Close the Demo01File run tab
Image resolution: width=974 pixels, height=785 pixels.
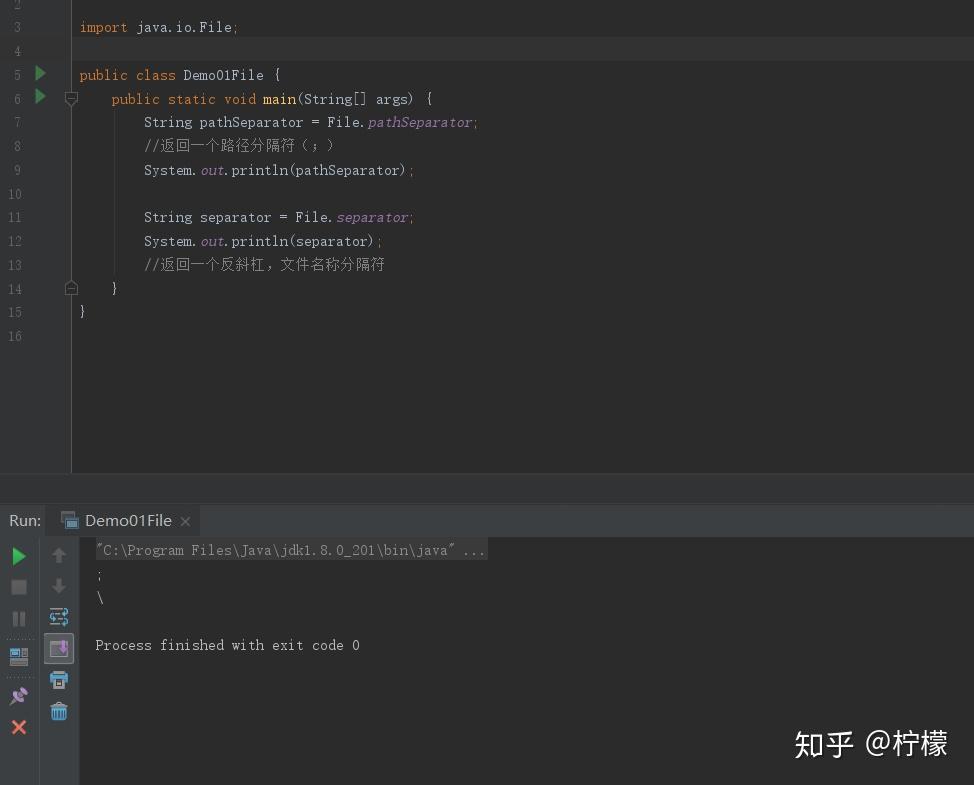click(185, 520)
